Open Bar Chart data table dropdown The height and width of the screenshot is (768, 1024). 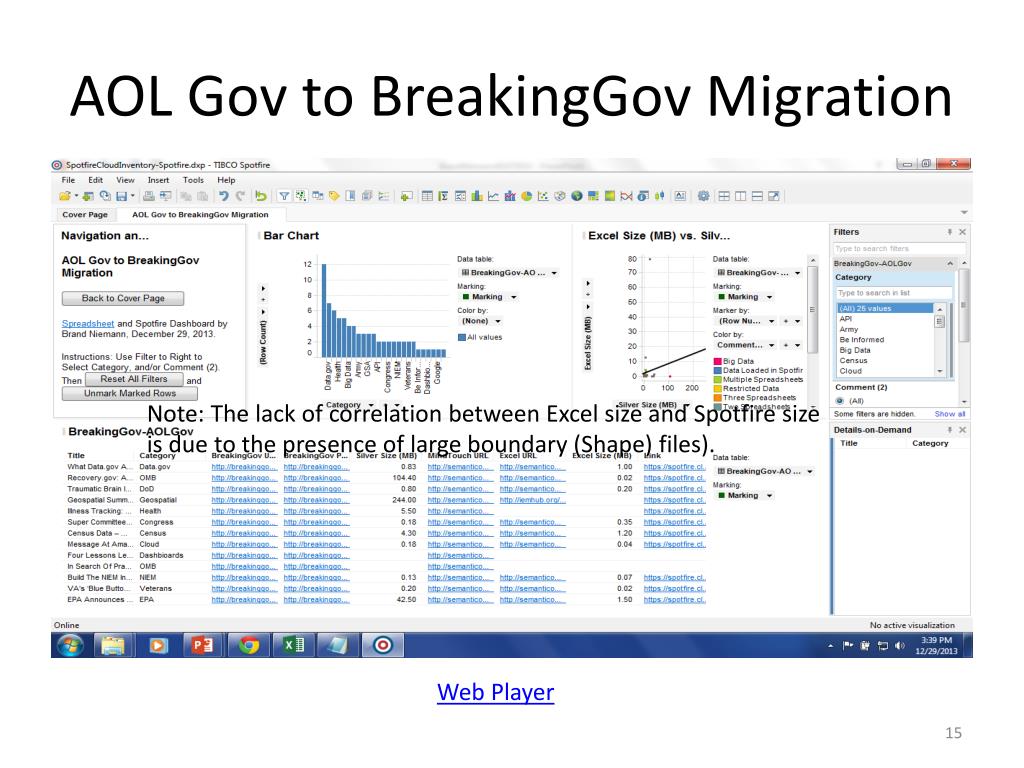coord(554,273)
